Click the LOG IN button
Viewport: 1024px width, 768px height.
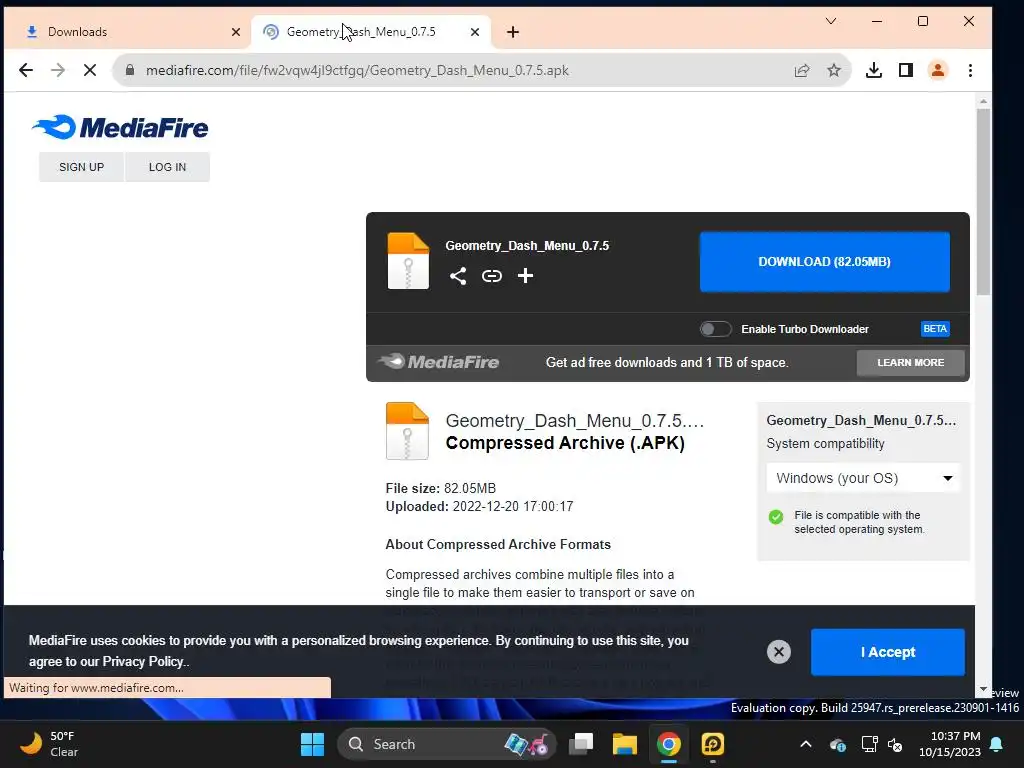tap(167, 167)
